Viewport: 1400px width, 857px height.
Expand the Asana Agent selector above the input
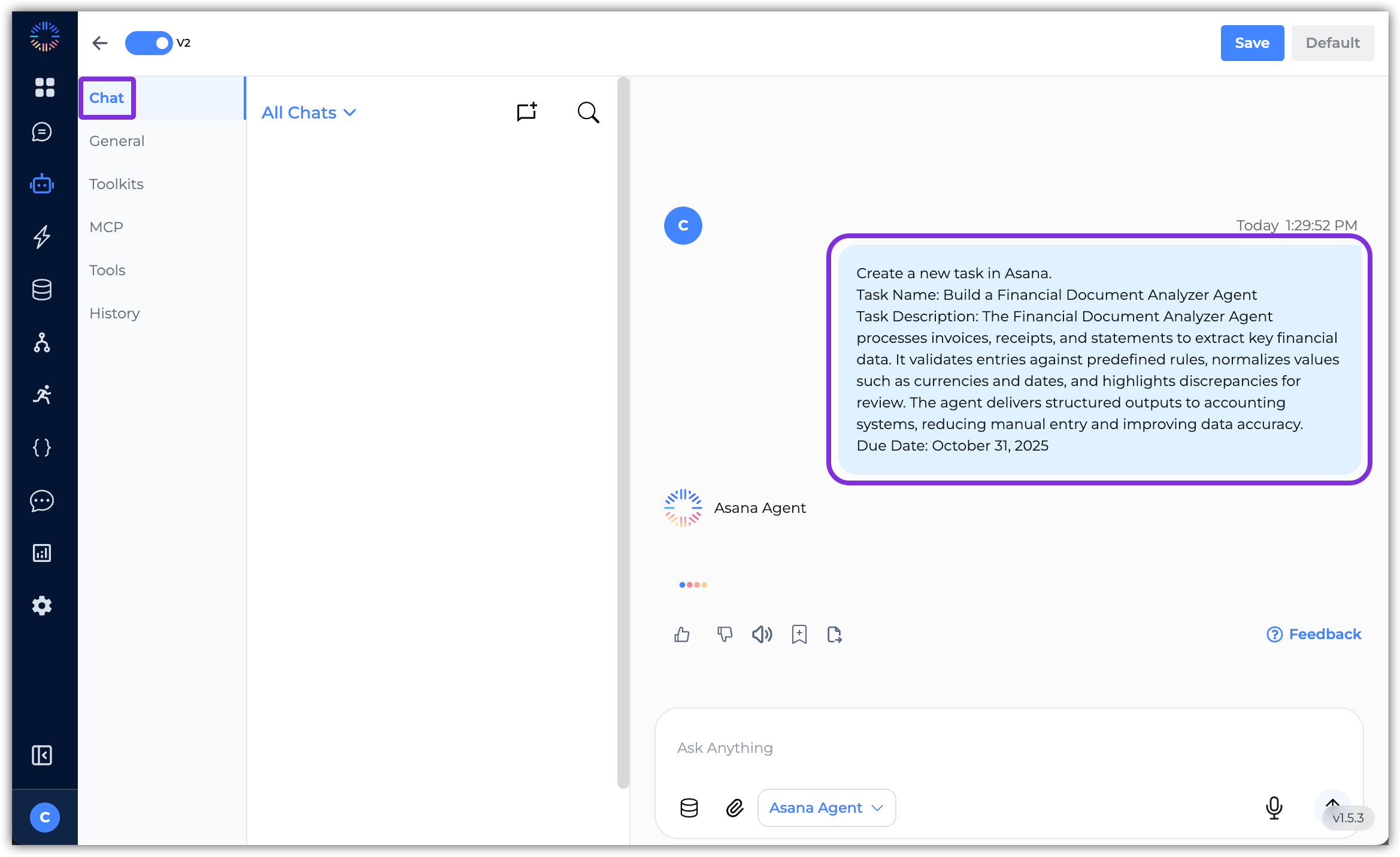pyautogui.click(x=826, y=807)
